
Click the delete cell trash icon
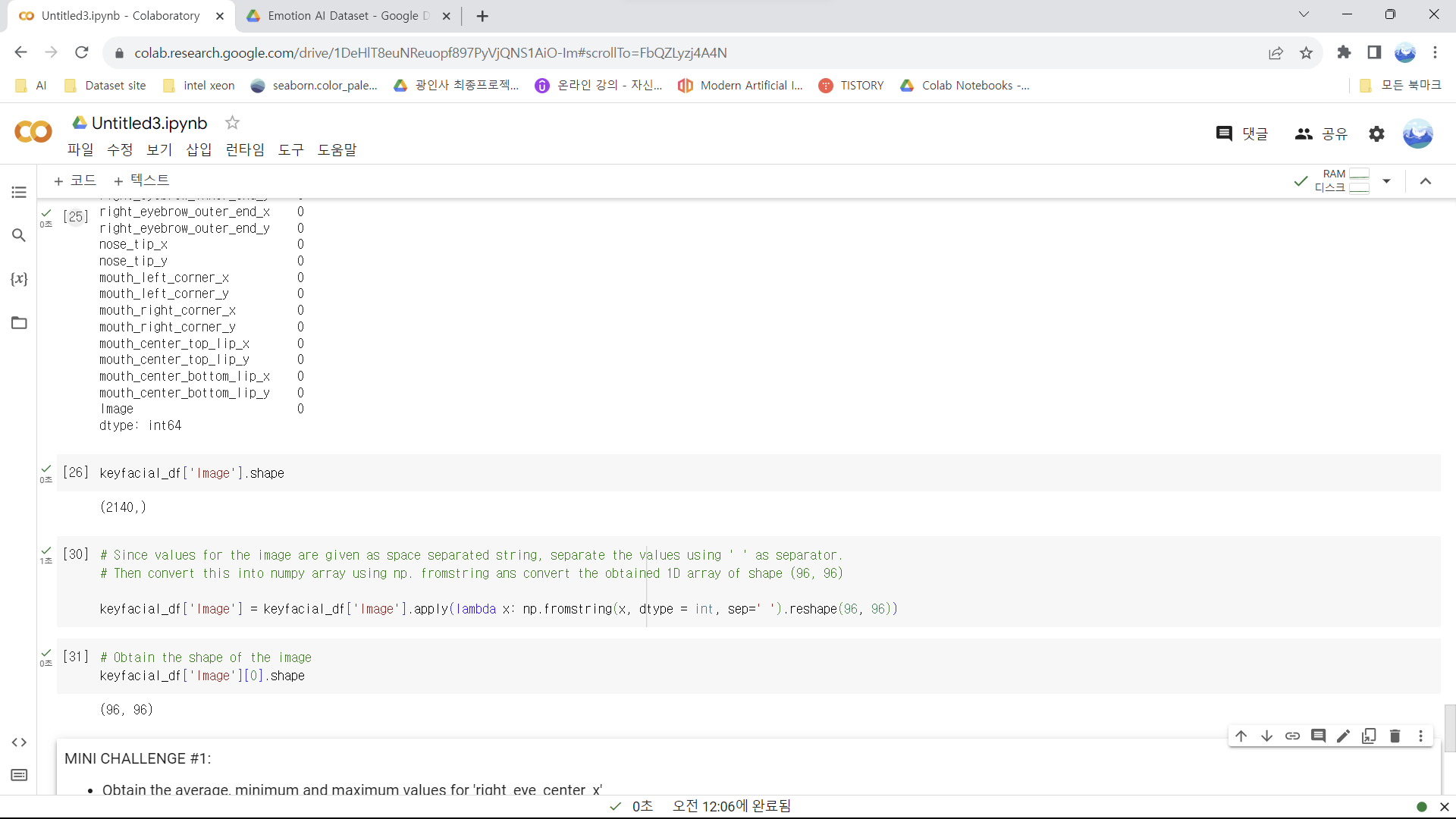pyautogui.click(x=1395, y=736)
